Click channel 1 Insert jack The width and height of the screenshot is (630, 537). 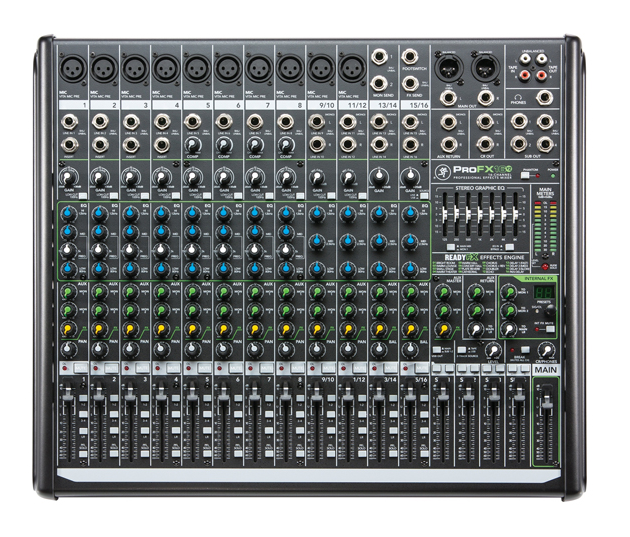[70, 145]
